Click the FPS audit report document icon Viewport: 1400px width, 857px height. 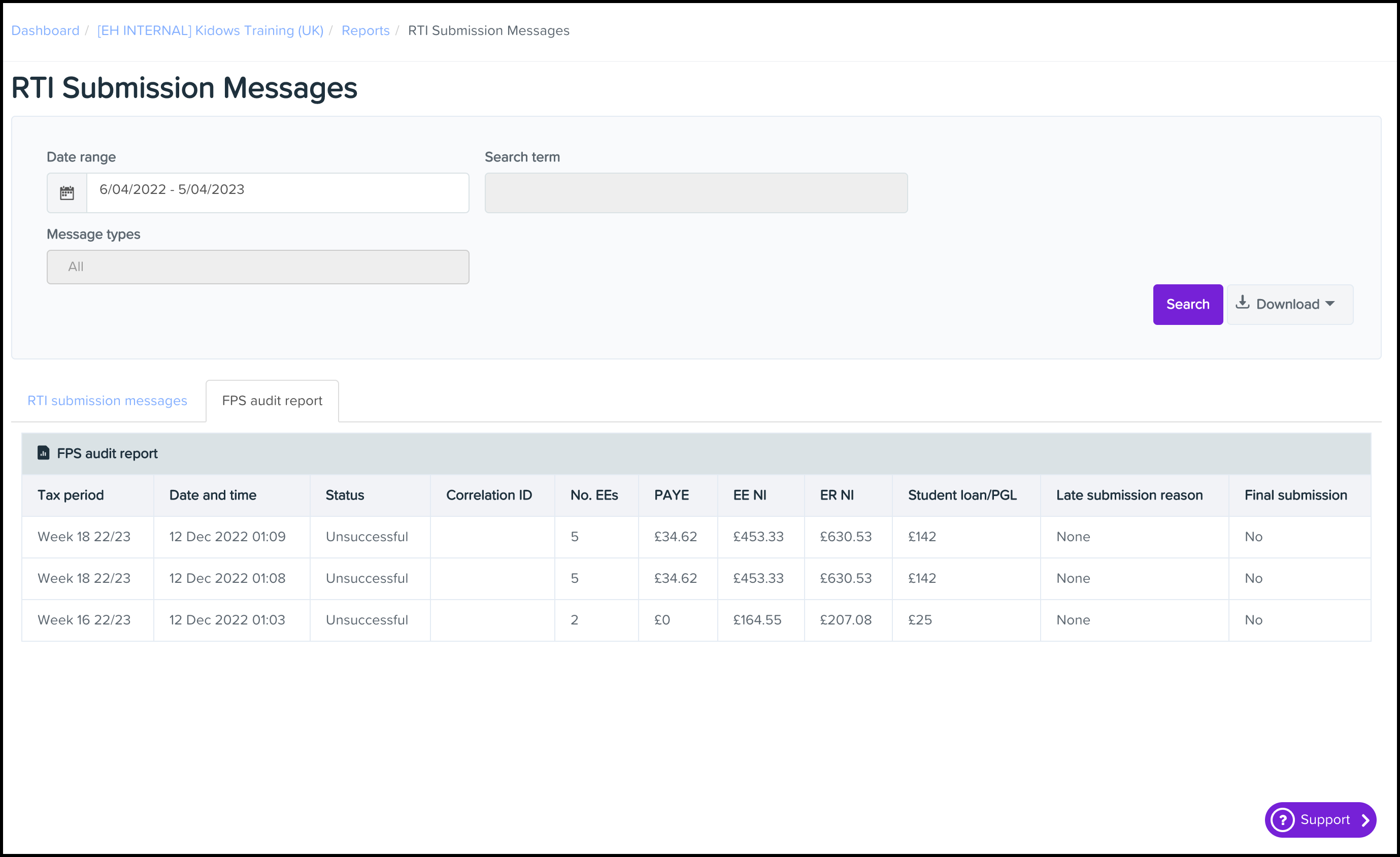click(43, 453)
